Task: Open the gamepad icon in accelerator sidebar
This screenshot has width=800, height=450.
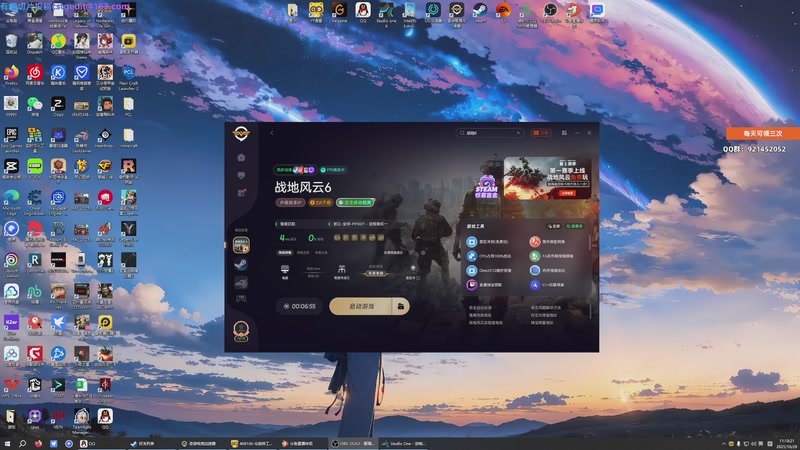Action: pos(241,298)
